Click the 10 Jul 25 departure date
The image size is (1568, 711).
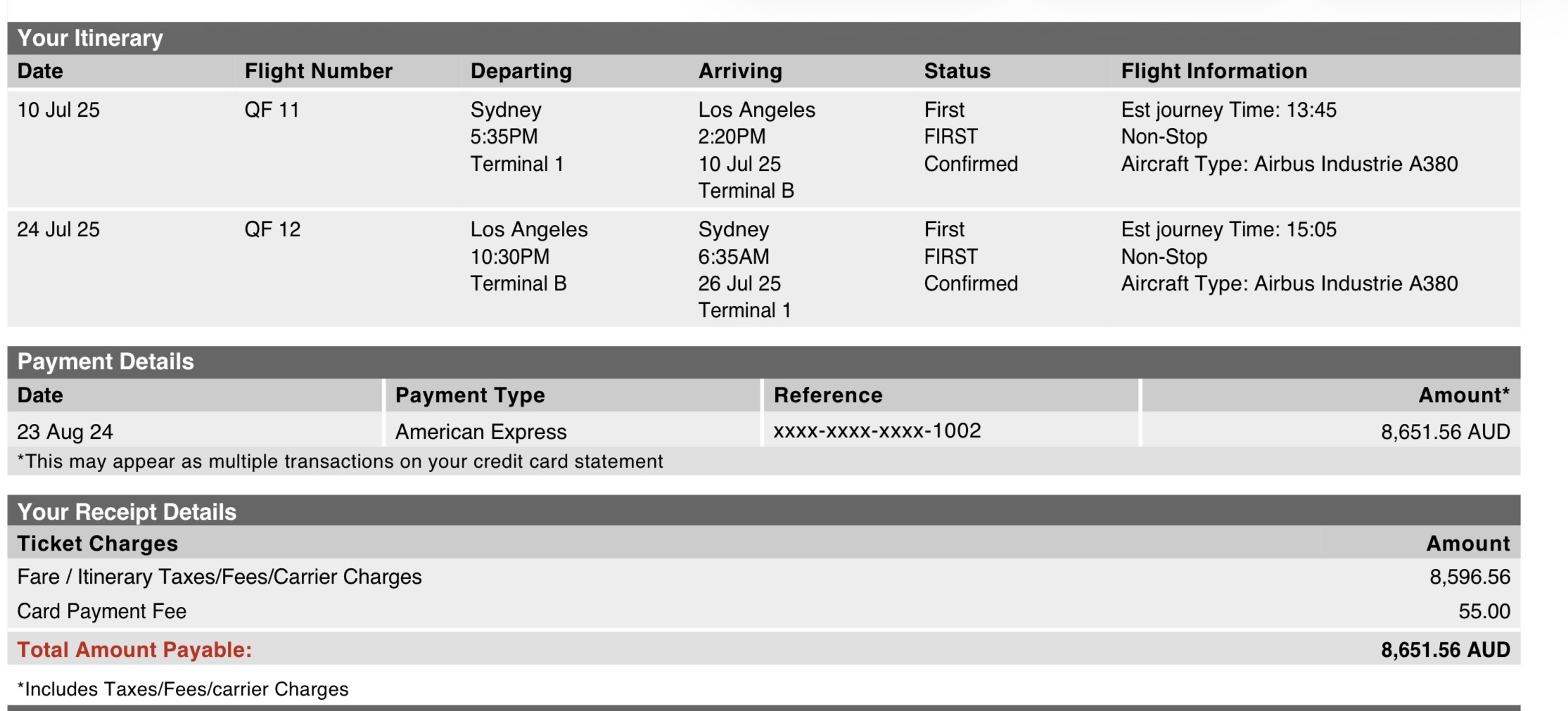click(x=58, y=110)
